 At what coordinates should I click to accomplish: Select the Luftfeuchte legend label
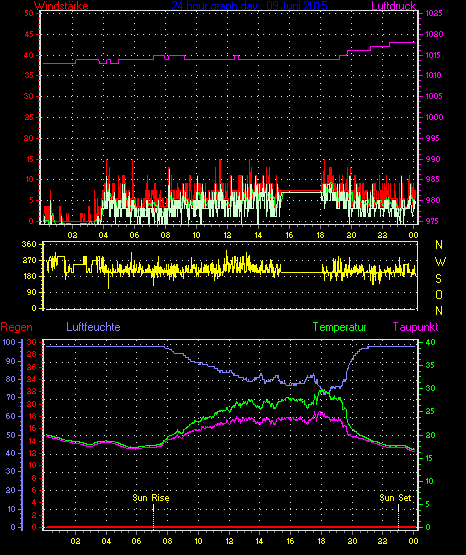tap(93, 327)
